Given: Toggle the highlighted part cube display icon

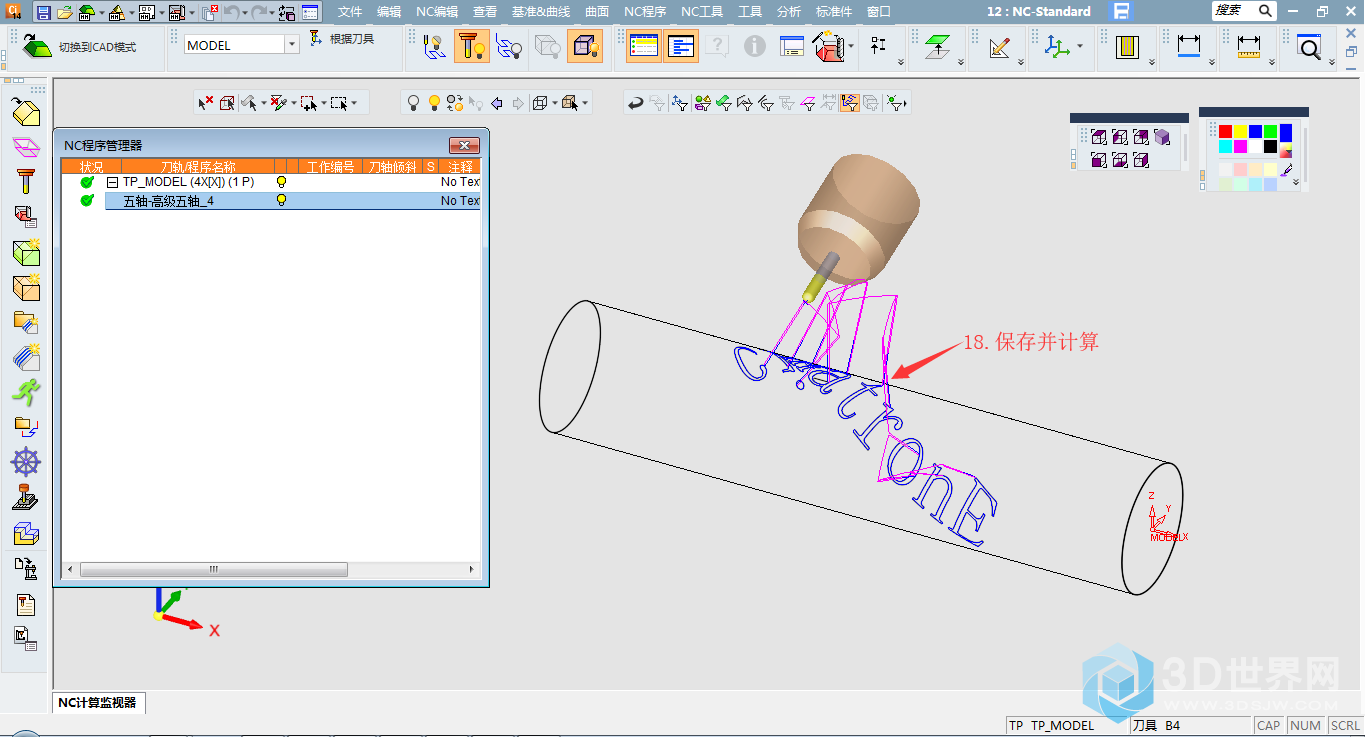Looking at the screenshot, I should tap(585, 46).
